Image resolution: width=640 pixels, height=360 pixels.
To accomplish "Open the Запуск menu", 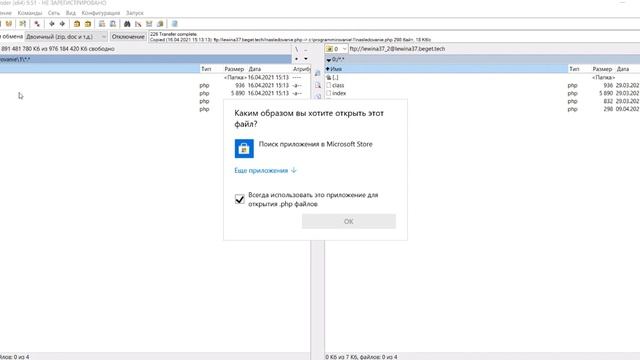I will click(x=135, y=13).
